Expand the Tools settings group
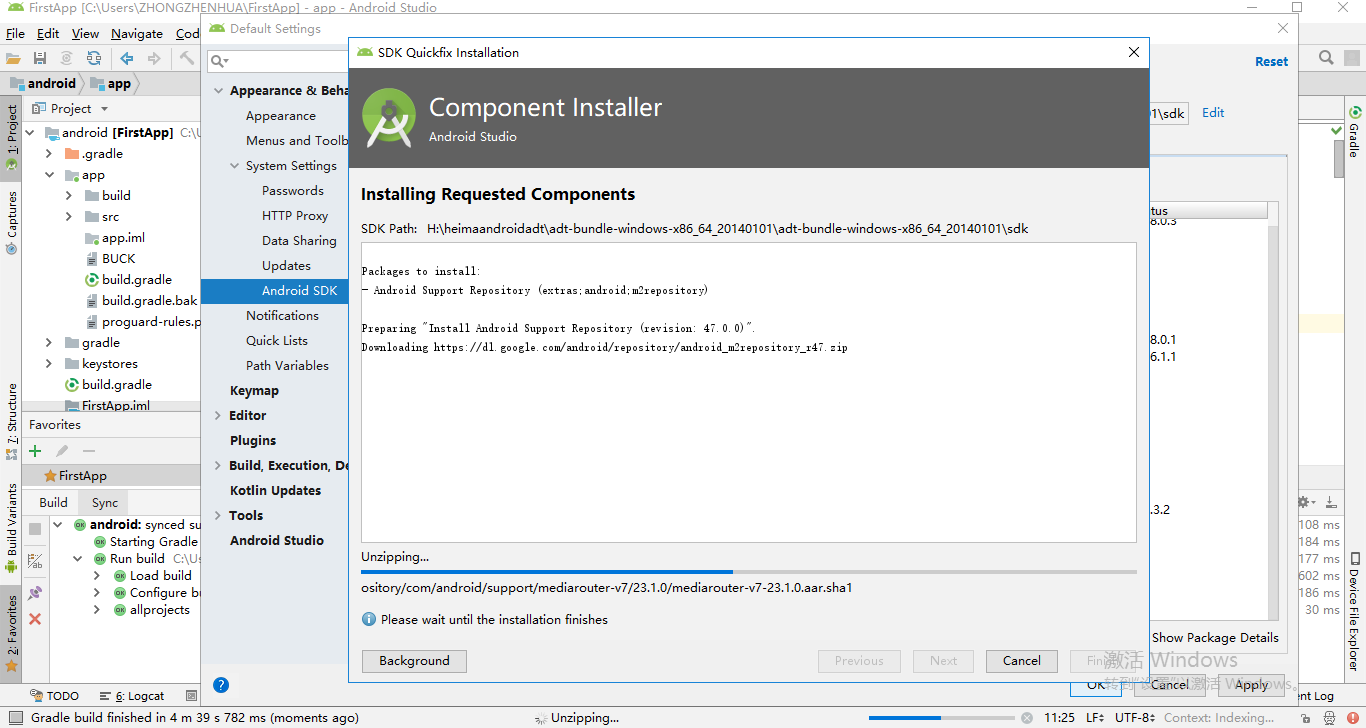Screen dimensions: 1366x728 point(219,515)
